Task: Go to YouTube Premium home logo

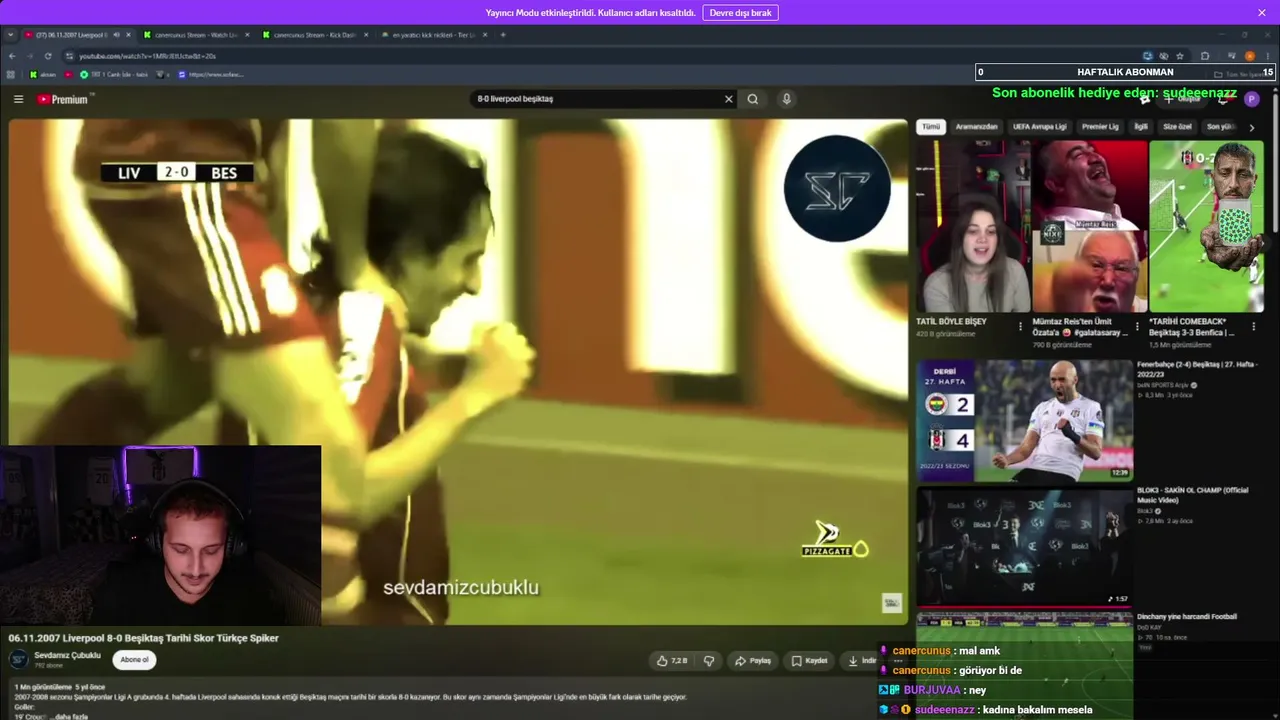Action: point(64,99)
